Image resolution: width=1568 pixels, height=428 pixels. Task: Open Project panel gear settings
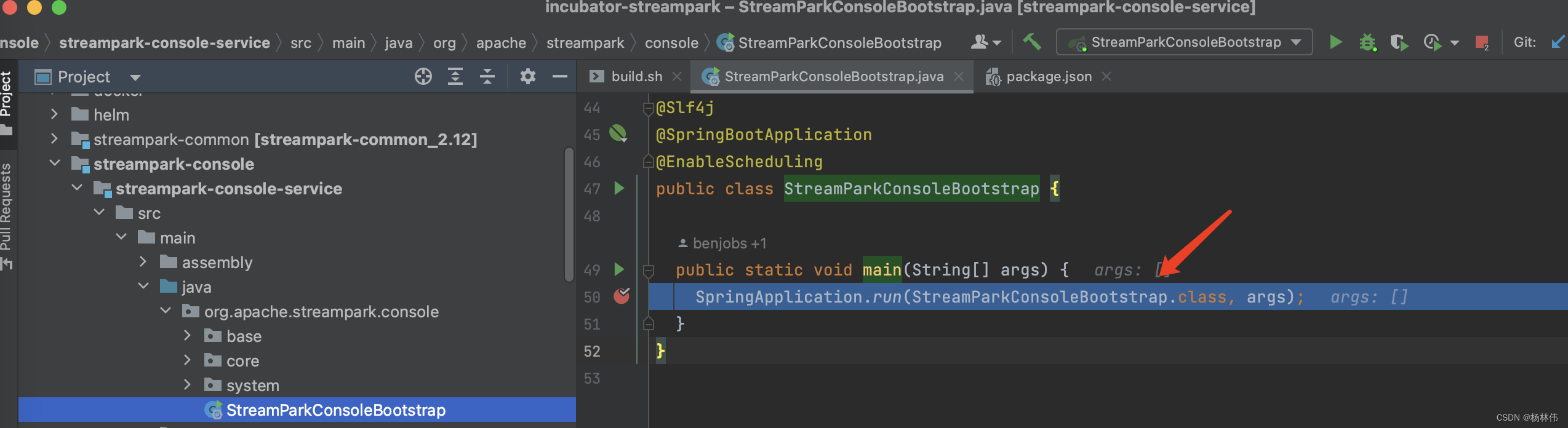click(x=528, y=76)
